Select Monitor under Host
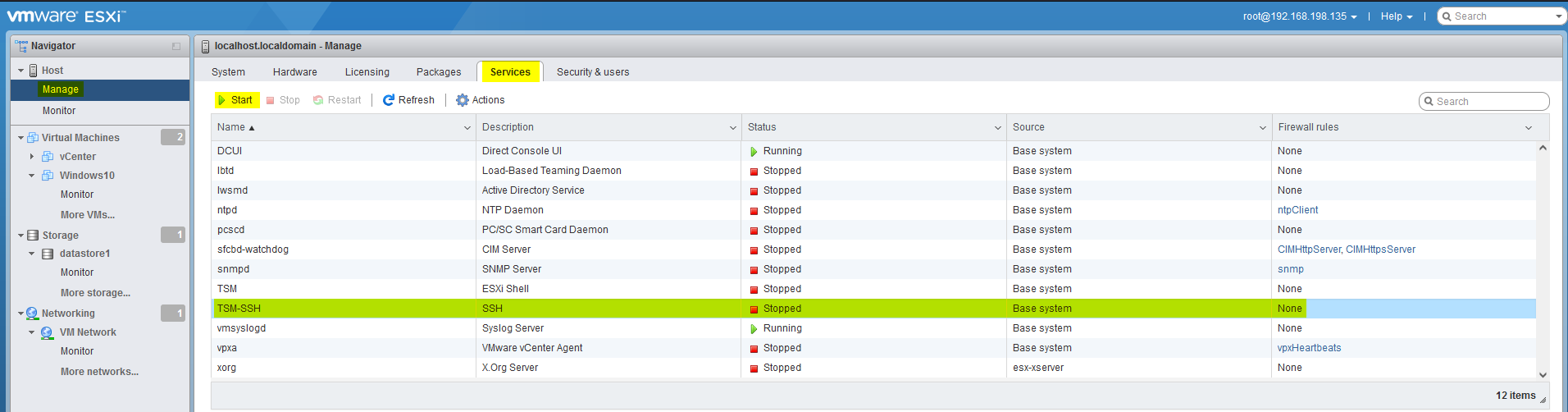The height and width of the screenshot is (412, 1568). pyautogui.click(x=59, y=111)
